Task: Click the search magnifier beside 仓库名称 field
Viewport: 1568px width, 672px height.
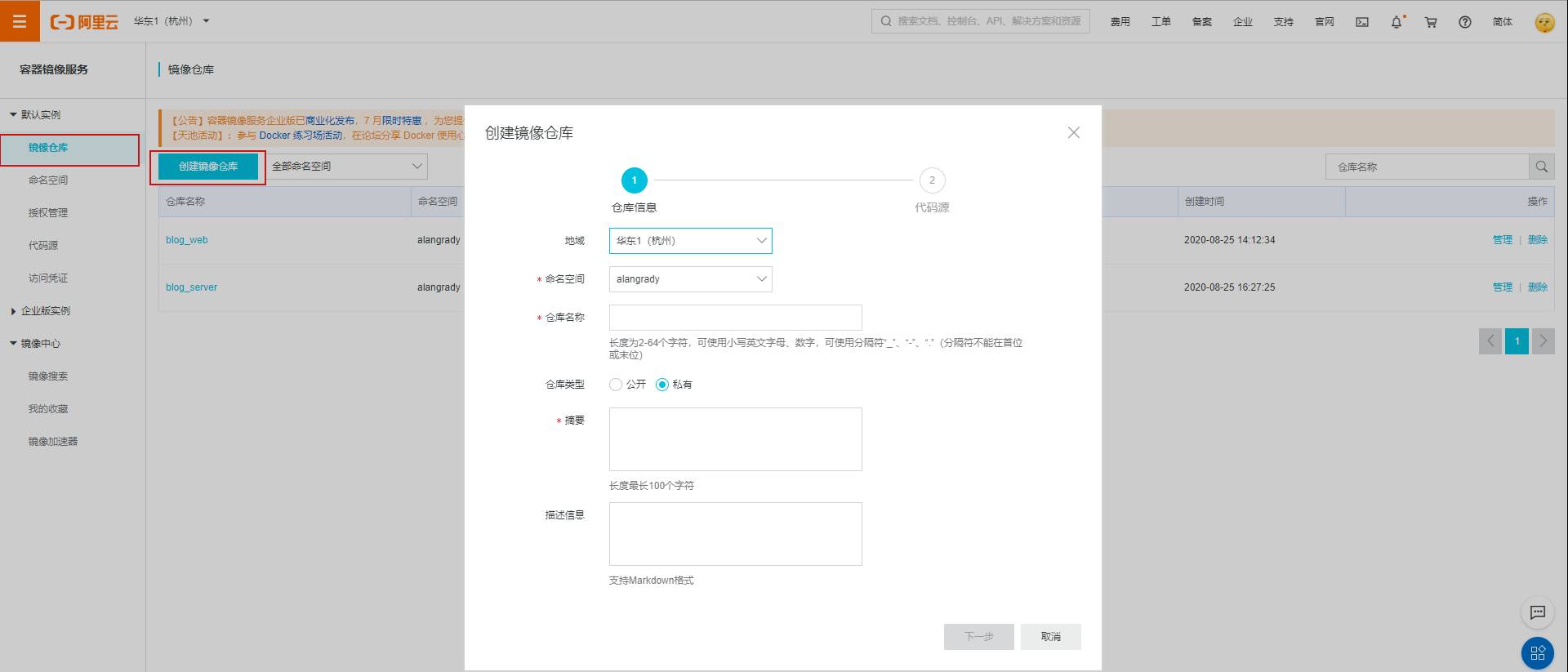Action: (x=1541, y=167)
